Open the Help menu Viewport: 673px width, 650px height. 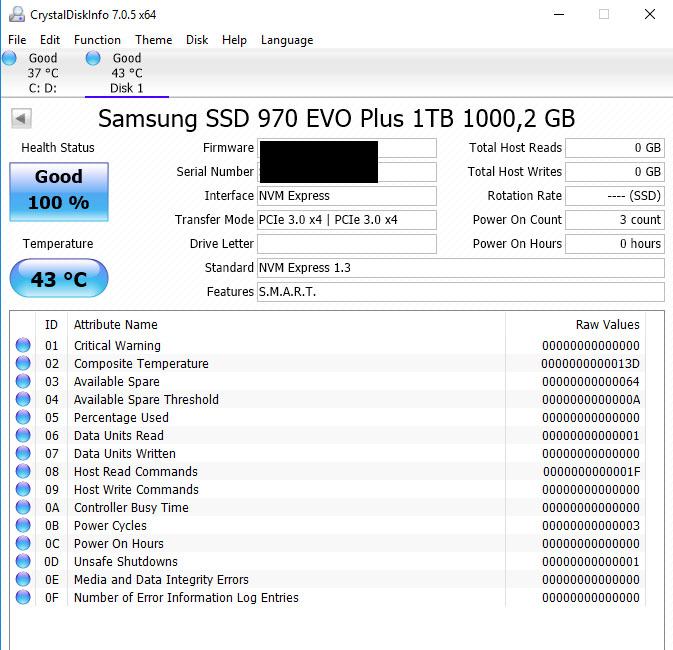pyautogui.click(x=234, y=40)
